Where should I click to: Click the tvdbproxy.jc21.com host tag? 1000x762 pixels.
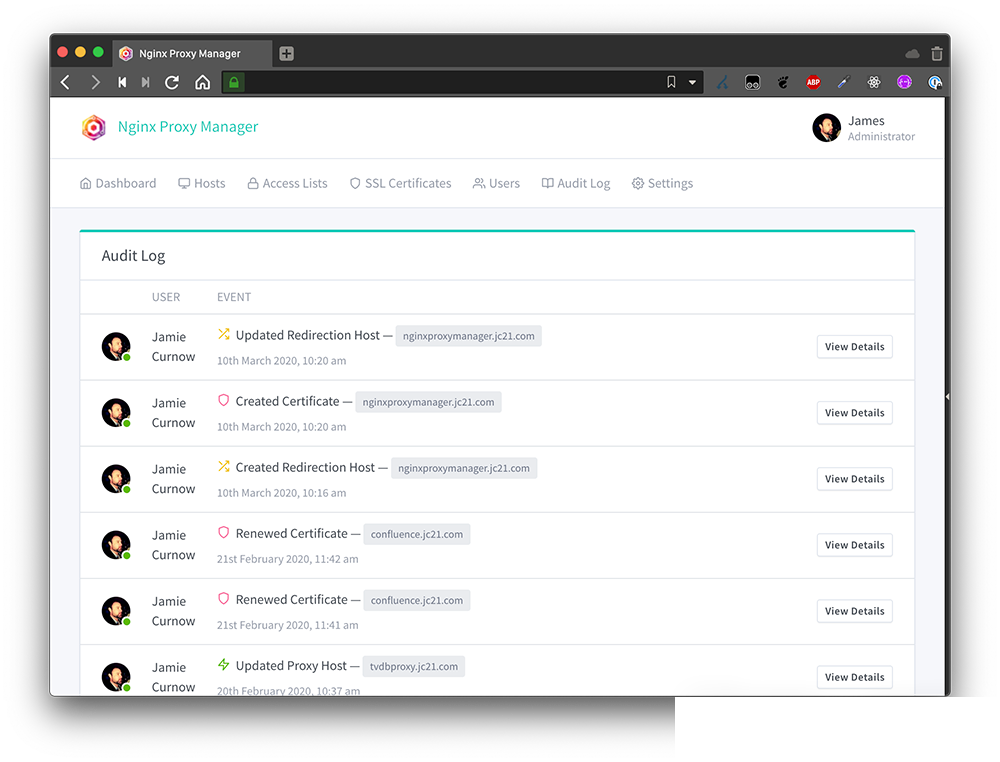point(413,666)
